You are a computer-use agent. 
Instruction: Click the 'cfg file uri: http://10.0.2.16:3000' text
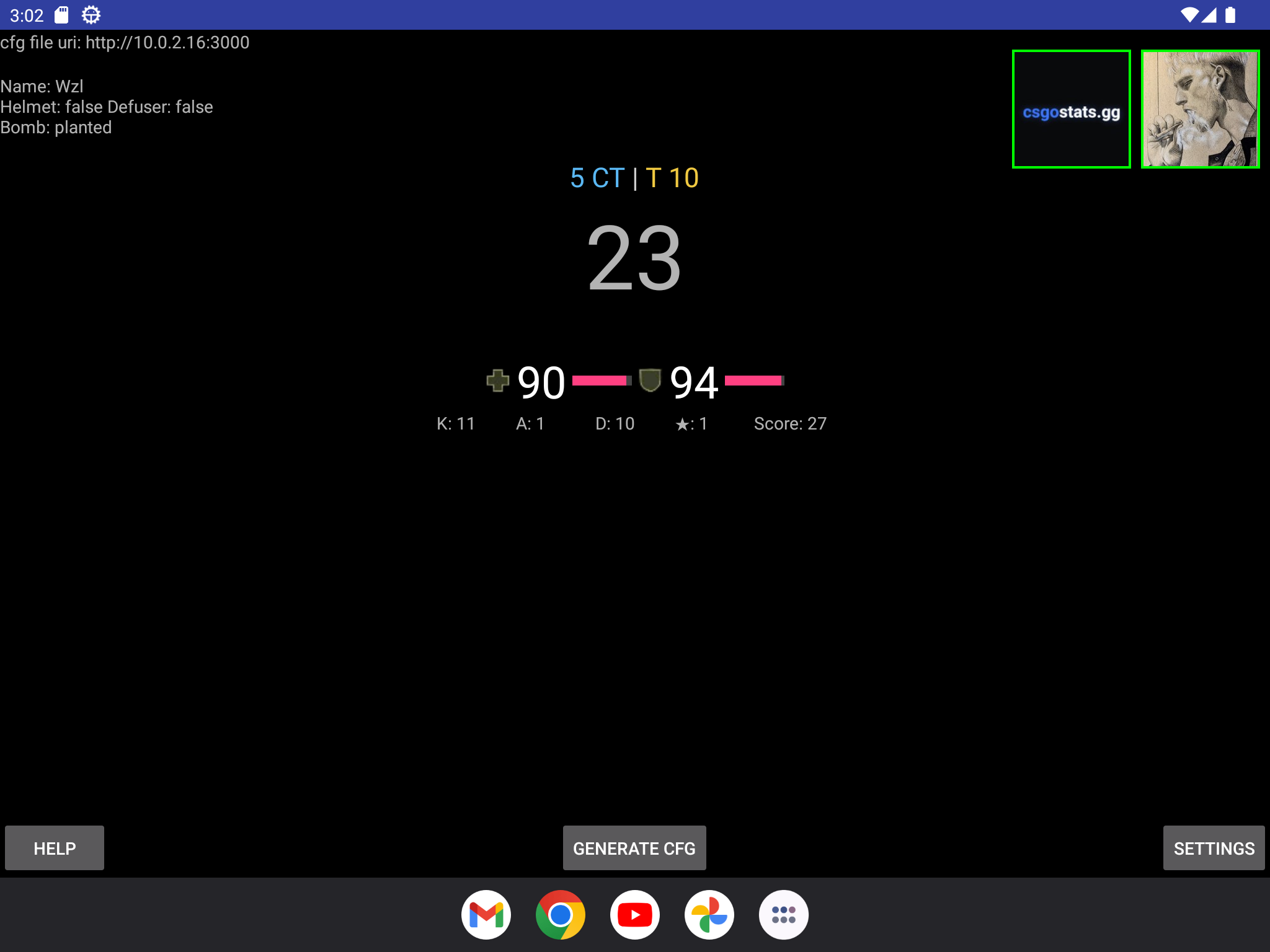click(x=125, y=42)
